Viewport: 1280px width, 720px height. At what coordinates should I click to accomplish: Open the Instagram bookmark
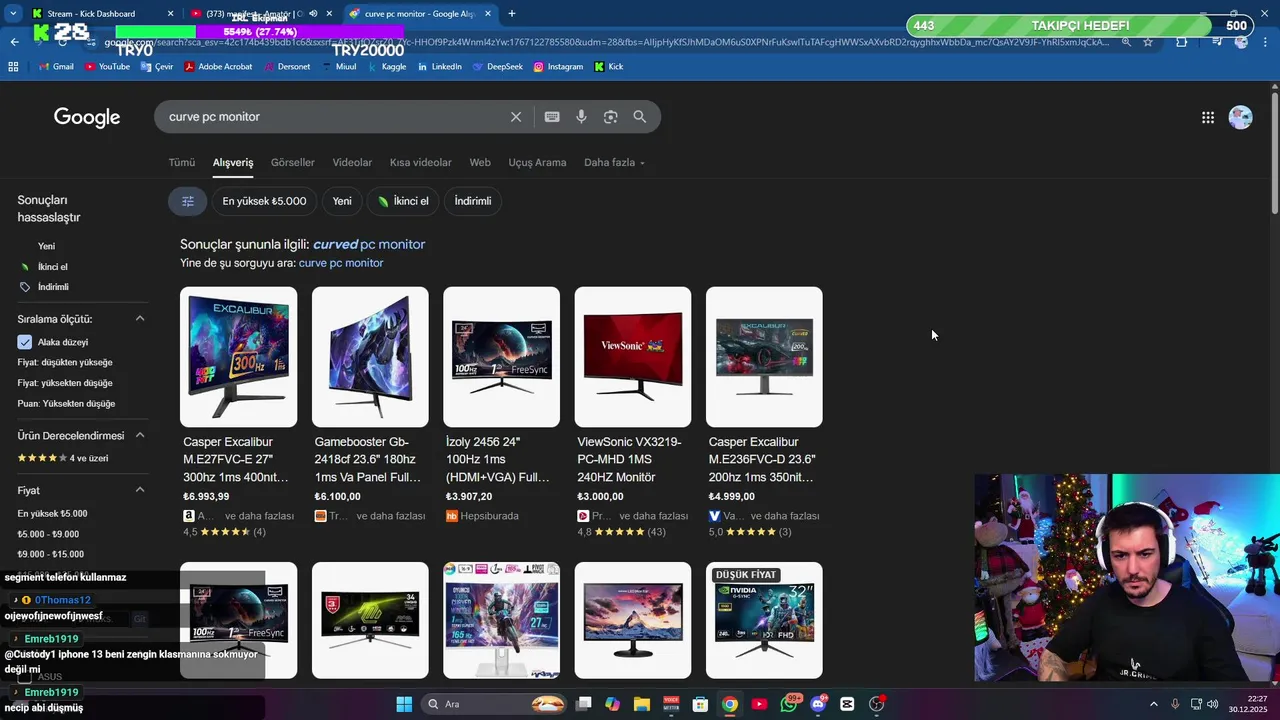tap(558, 66)
